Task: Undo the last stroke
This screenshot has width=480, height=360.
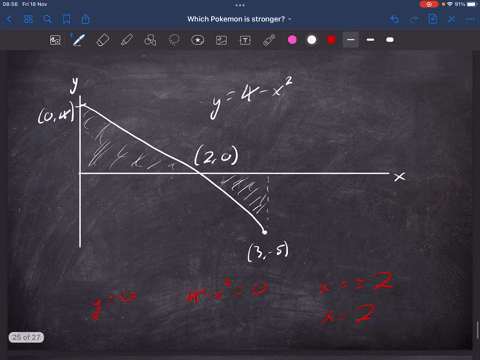Action: click(395, 19)
